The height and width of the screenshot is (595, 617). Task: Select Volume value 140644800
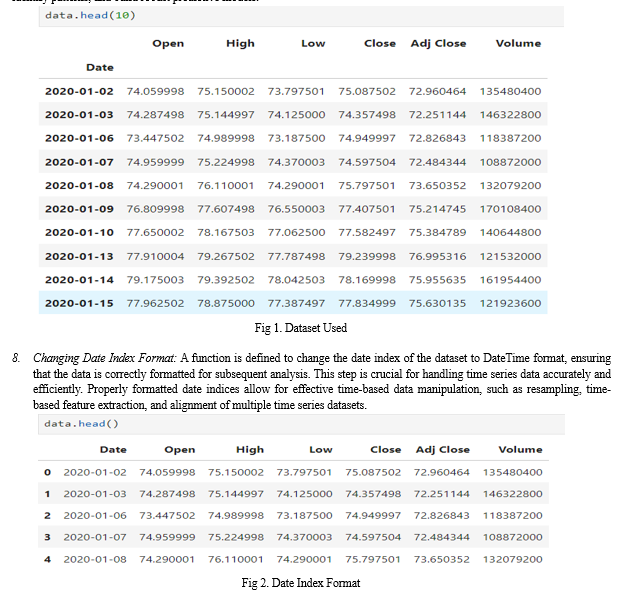[510, 233]
